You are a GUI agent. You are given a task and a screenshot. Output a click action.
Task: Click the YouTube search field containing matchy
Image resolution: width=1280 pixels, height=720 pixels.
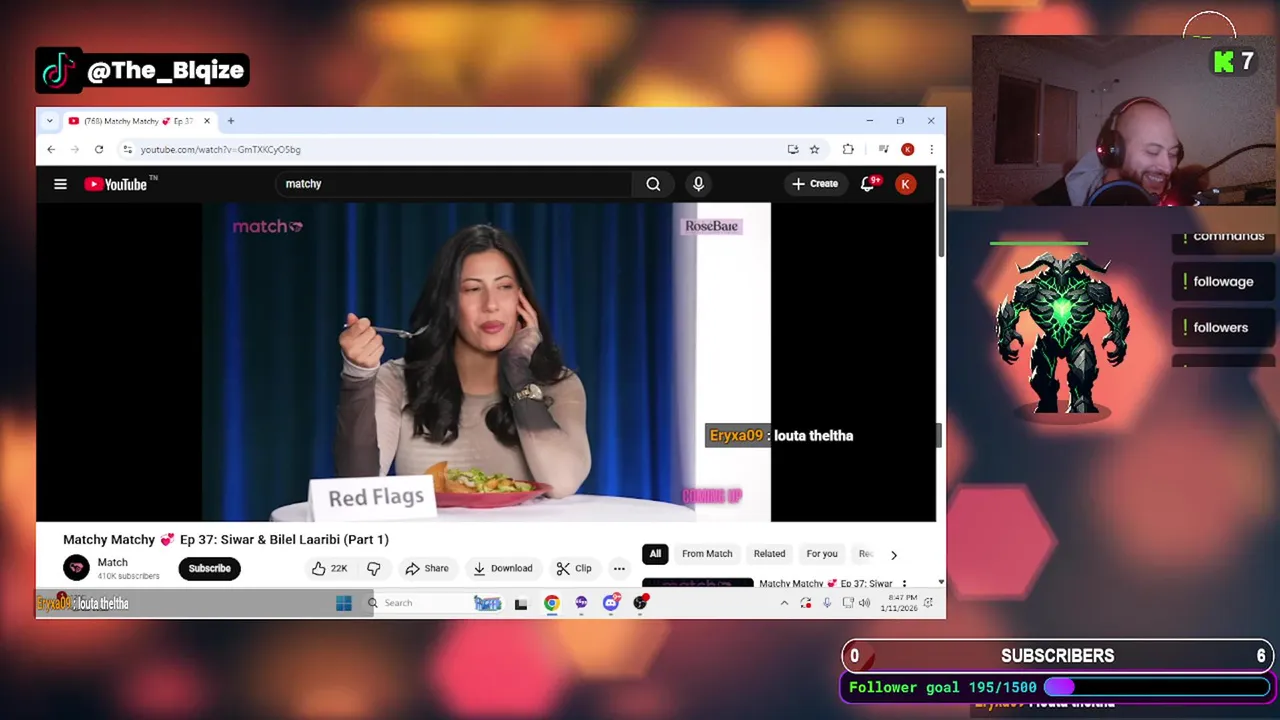point(455,184)
